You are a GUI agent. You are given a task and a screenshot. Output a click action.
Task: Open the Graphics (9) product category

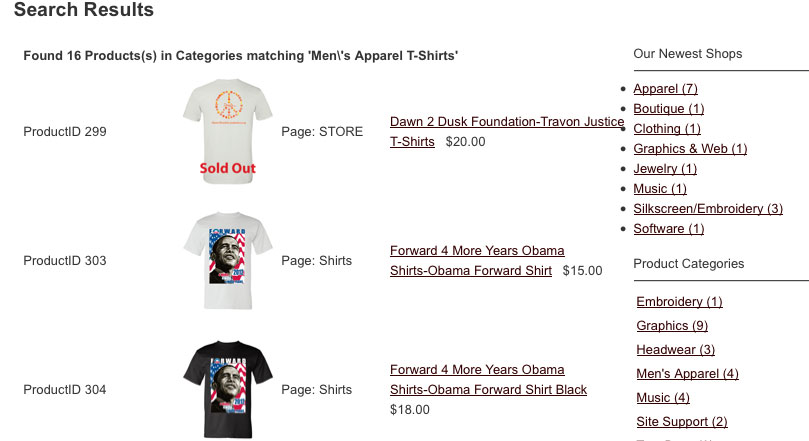[x=672, y=326]
